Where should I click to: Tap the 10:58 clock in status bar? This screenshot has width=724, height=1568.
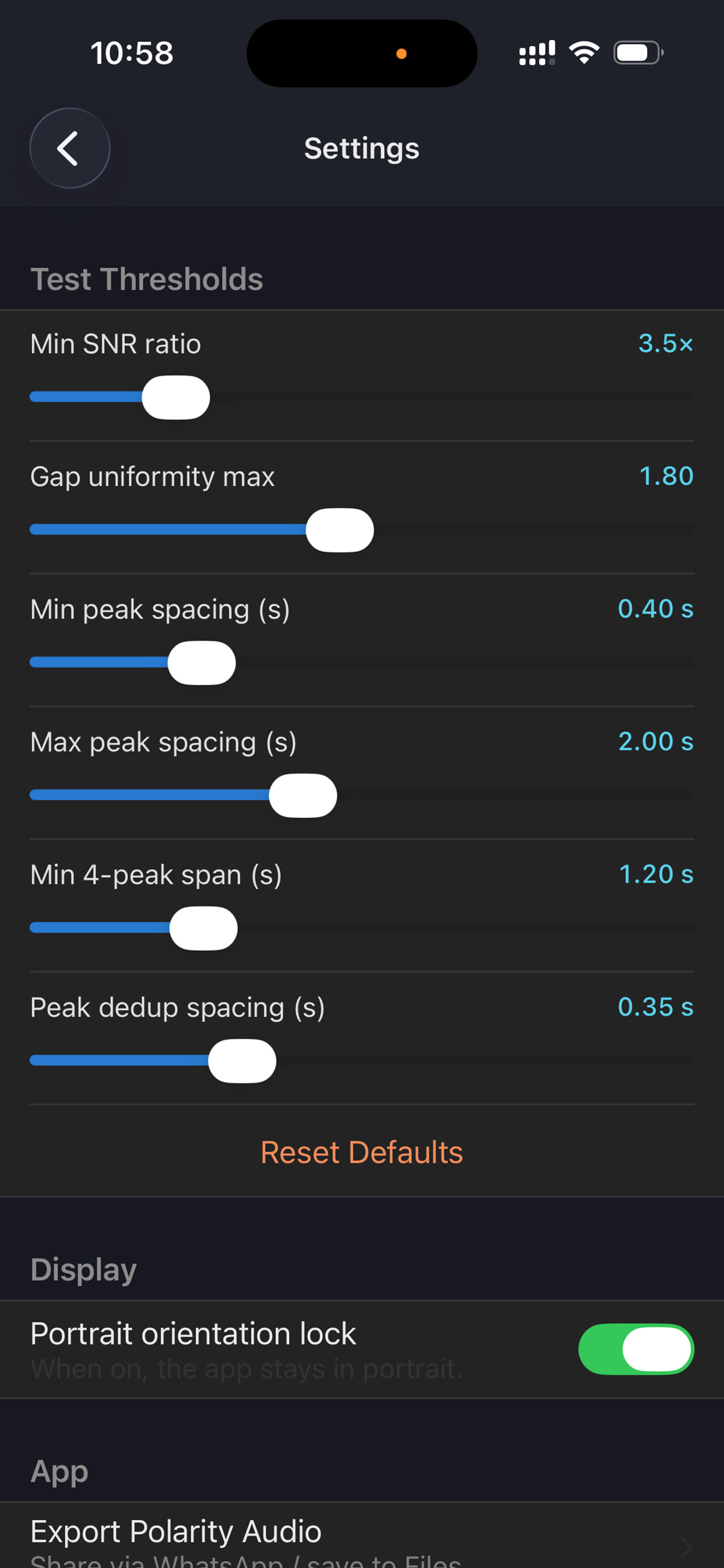pos(132,53)
